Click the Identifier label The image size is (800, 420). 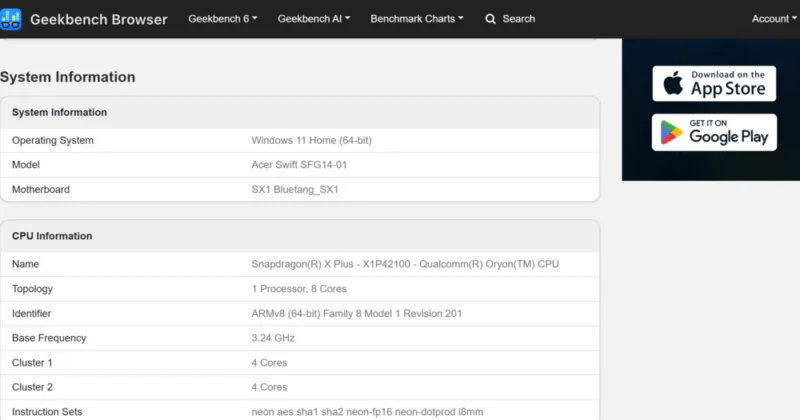click(x=32, y=314)
